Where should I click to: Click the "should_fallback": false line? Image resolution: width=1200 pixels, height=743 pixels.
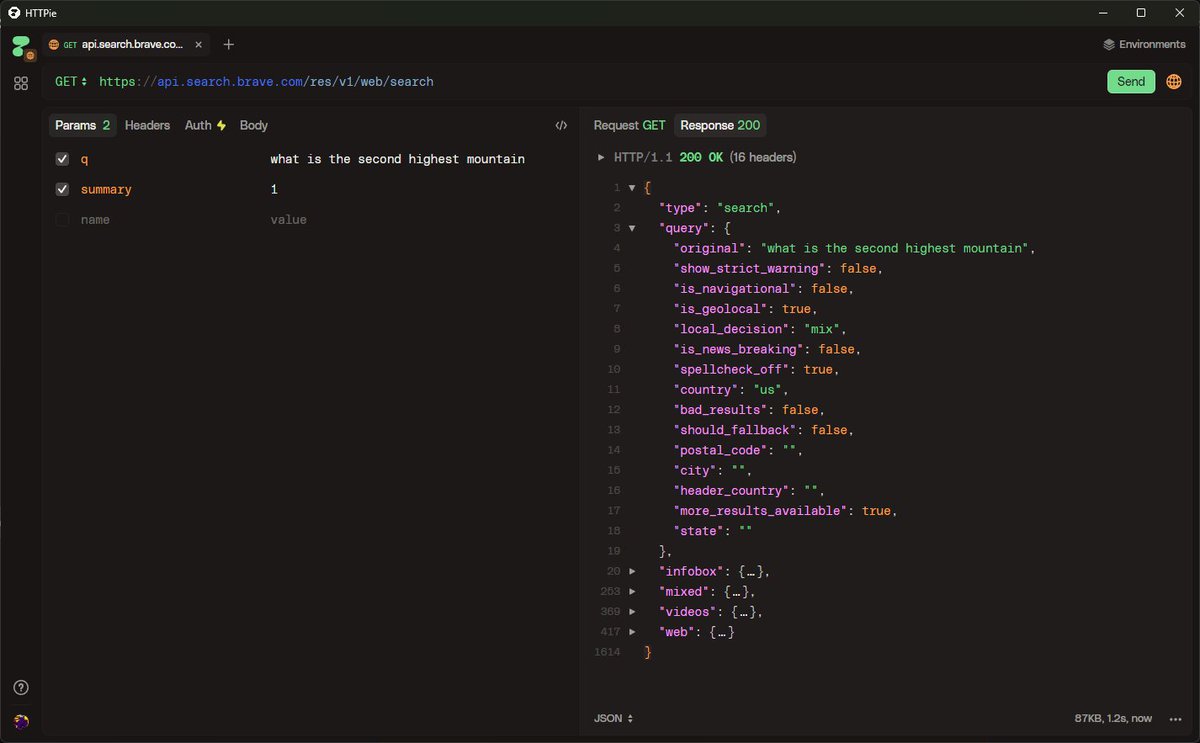764,430
